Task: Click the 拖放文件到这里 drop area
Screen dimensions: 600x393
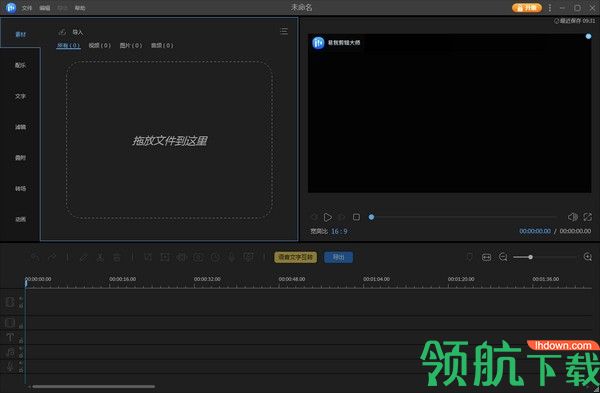Action: coord(170,140)
